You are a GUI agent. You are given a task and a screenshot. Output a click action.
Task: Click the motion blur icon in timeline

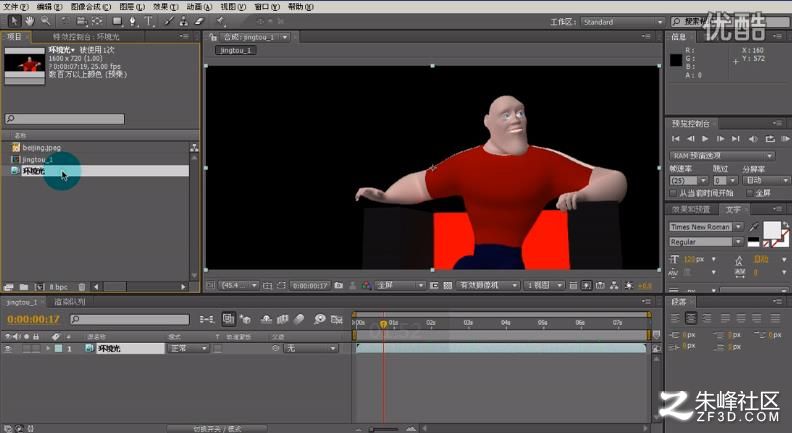point(300,319)
